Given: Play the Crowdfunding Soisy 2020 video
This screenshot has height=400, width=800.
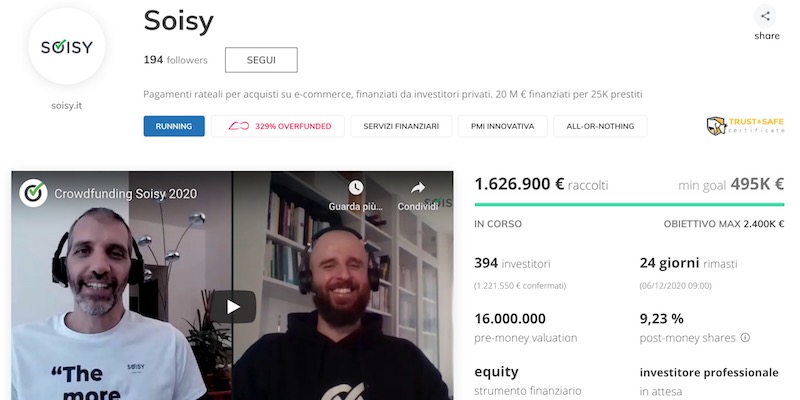Looking at the screenshot, I should point(233,307).
